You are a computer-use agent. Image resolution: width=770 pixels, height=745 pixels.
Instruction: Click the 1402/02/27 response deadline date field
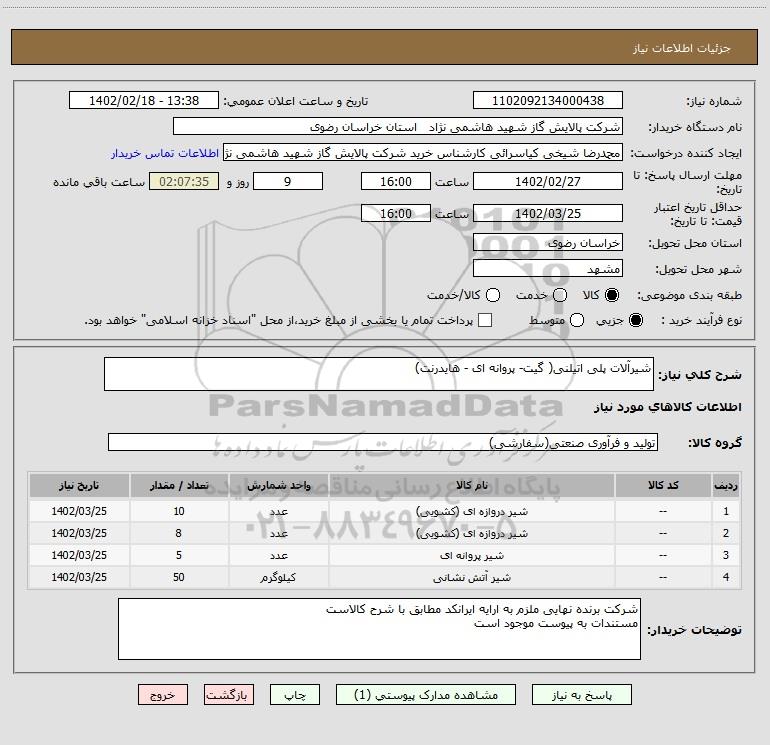point(548,182)
